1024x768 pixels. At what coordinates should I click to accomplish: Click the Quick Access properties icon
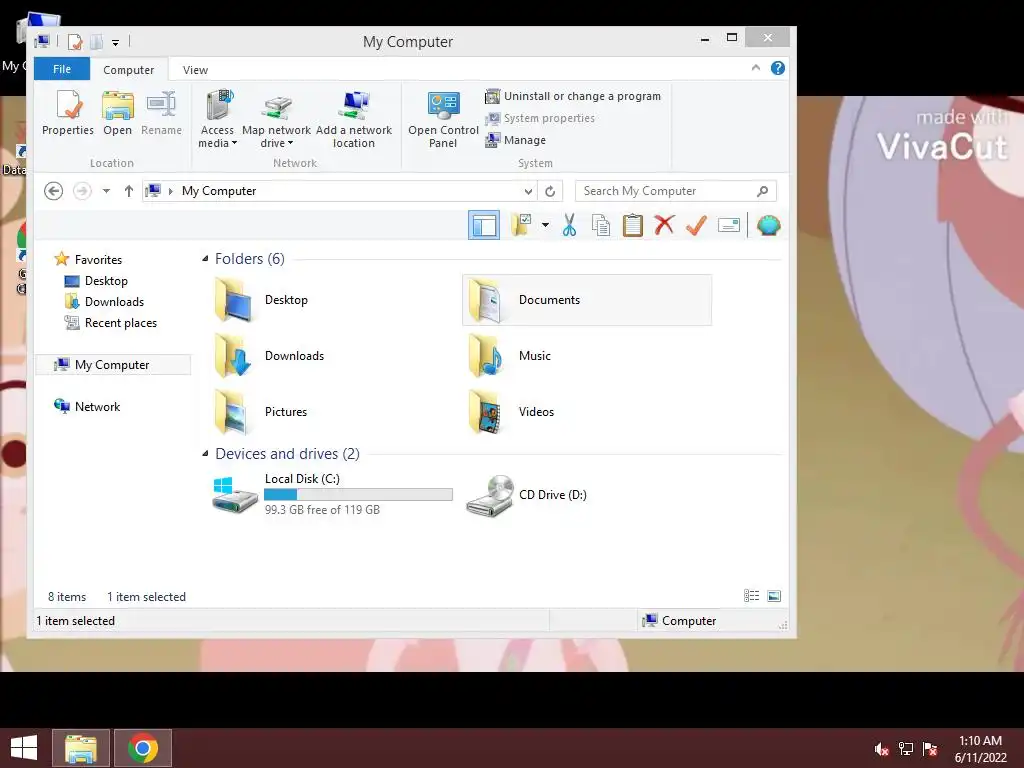[x=75, y=42]
